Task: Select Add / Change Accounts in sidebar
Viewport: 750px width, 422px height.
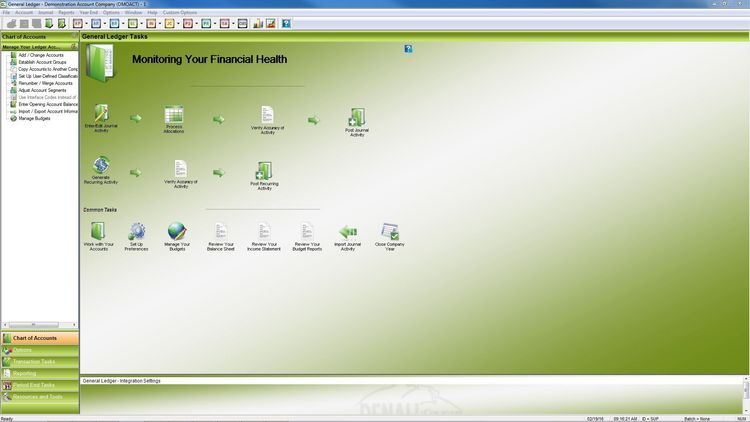Action: tap(38, 55)
